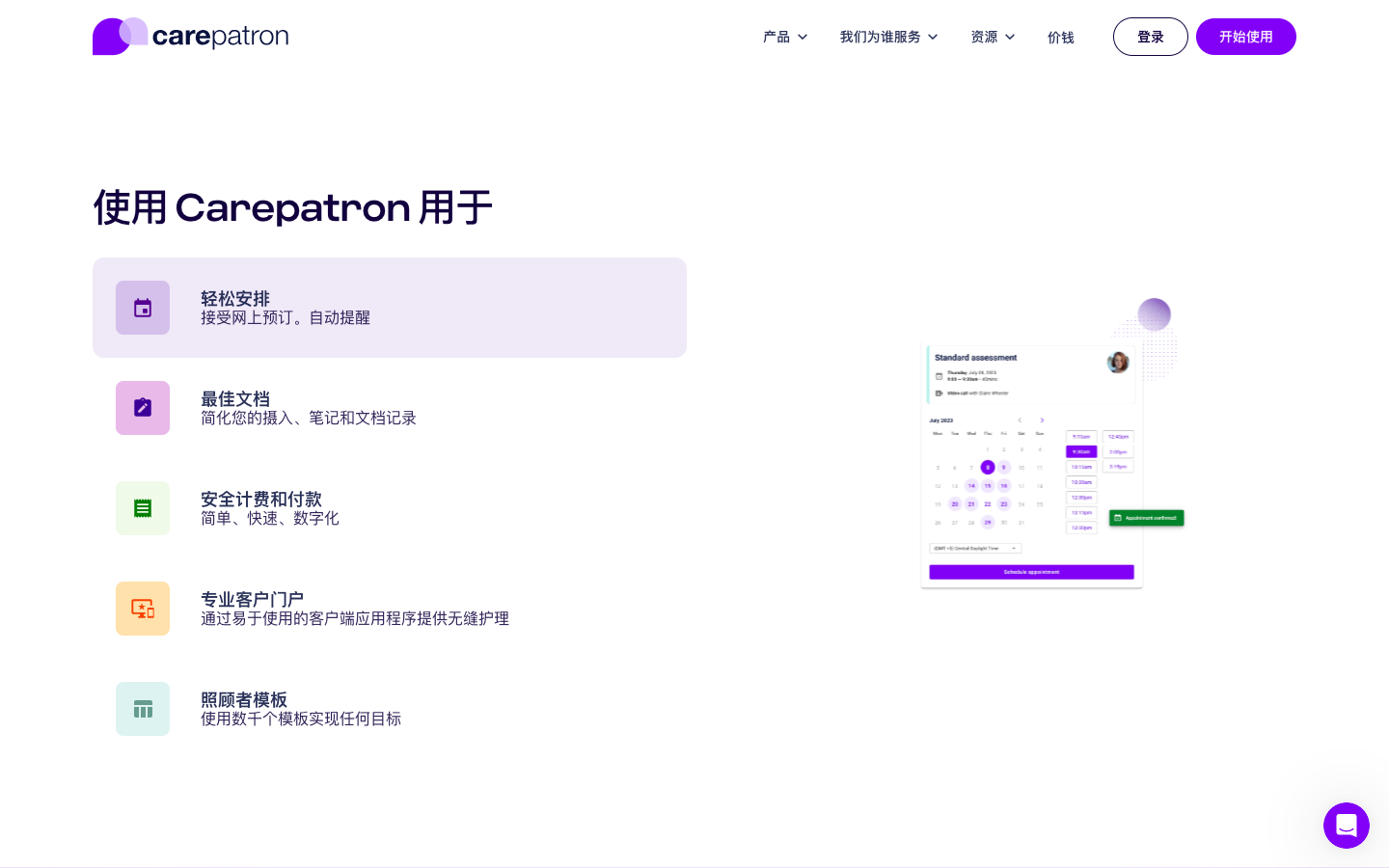Screen dimensions: 1389x868
Task: Click the client portal icon next to 专业客户门户
Action: point(143,609)
